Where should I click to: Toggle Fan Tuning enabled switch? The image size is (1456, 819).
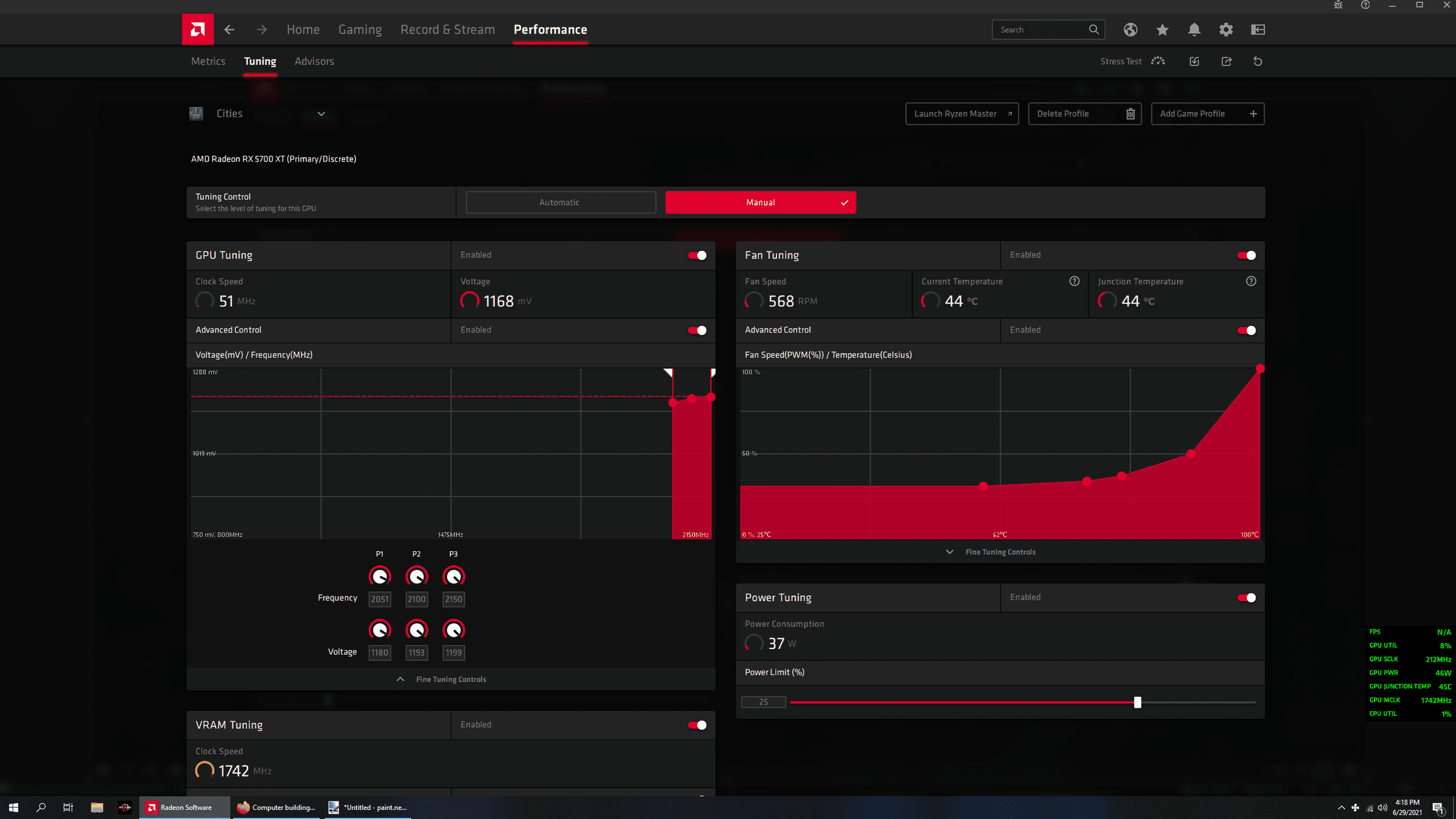point(1246,255)
